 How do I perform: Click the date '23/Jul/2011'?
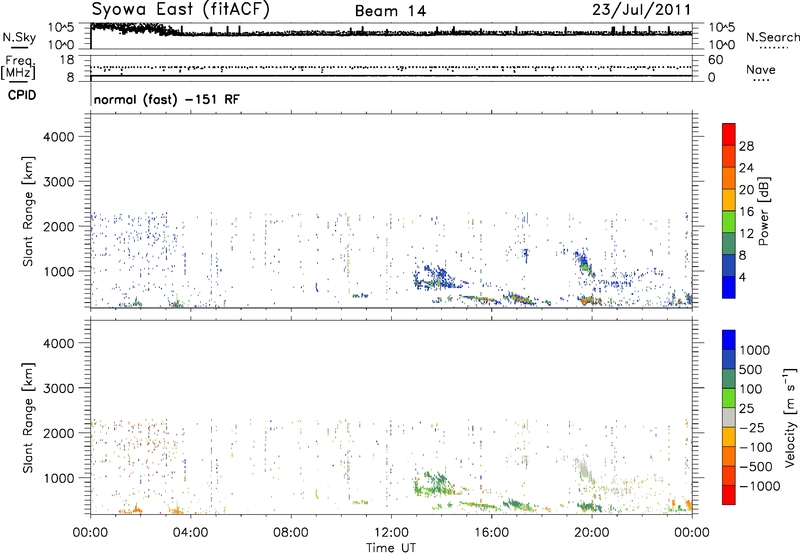click(641, 10)
